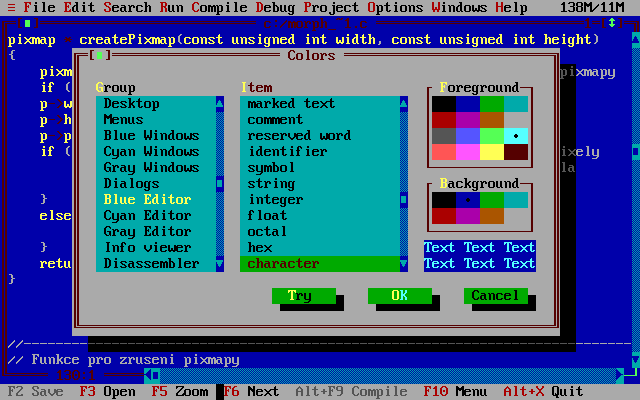Select Blue Editor group

pyautogui.click(x=156, y=200)
